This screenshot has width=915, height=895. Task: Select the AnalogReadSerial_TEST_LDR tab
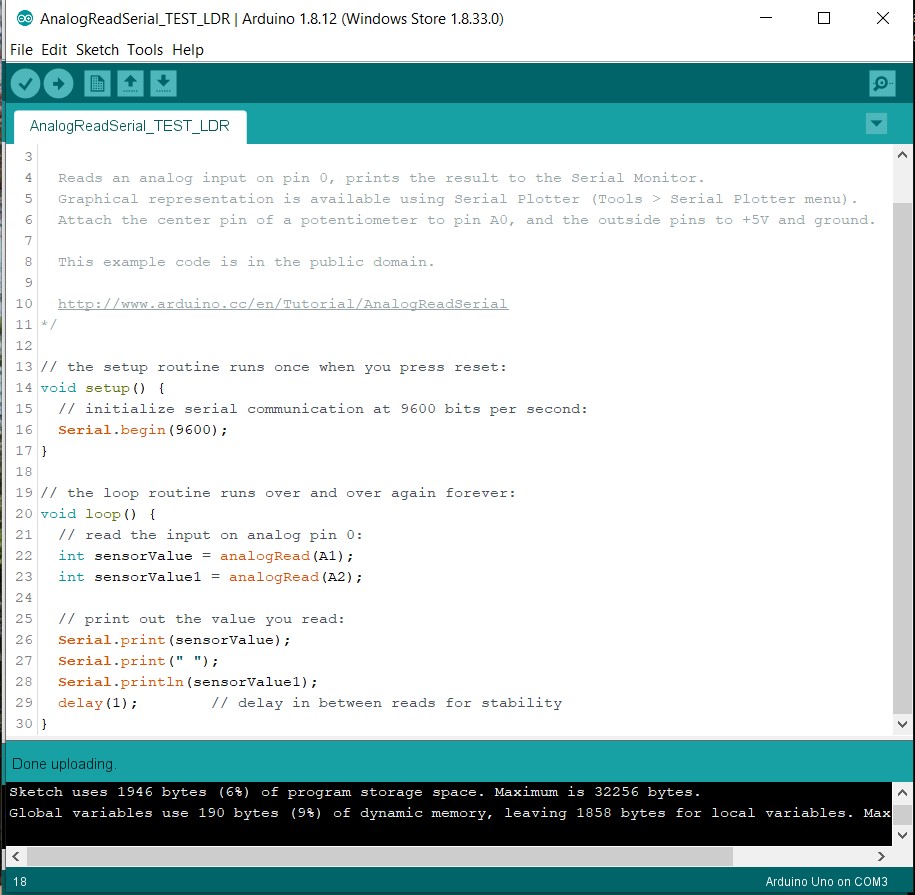tap(130, 126)
